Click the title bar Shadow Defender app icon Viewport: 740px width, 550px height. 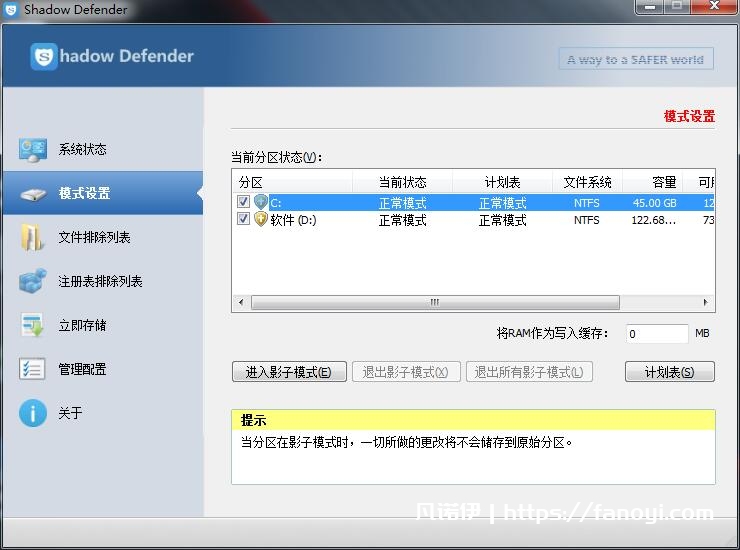tap(10, 9)
